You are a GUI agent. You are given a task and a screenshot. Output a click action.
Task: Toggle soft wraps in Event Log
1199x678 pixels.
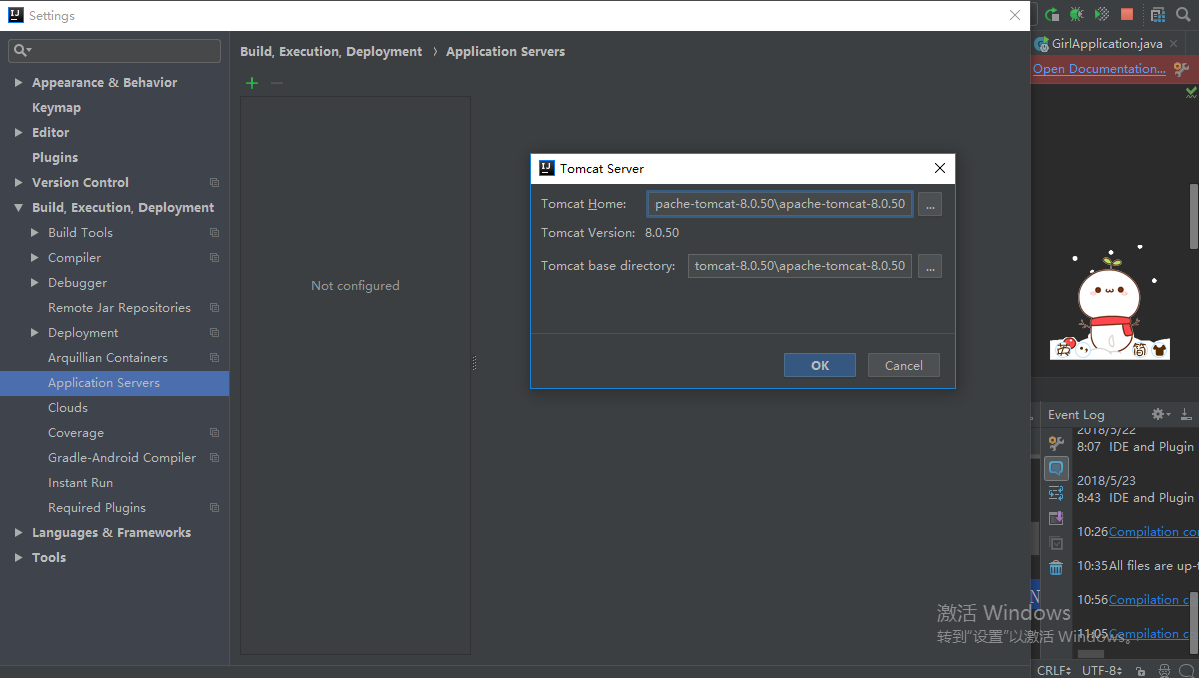1056,493
